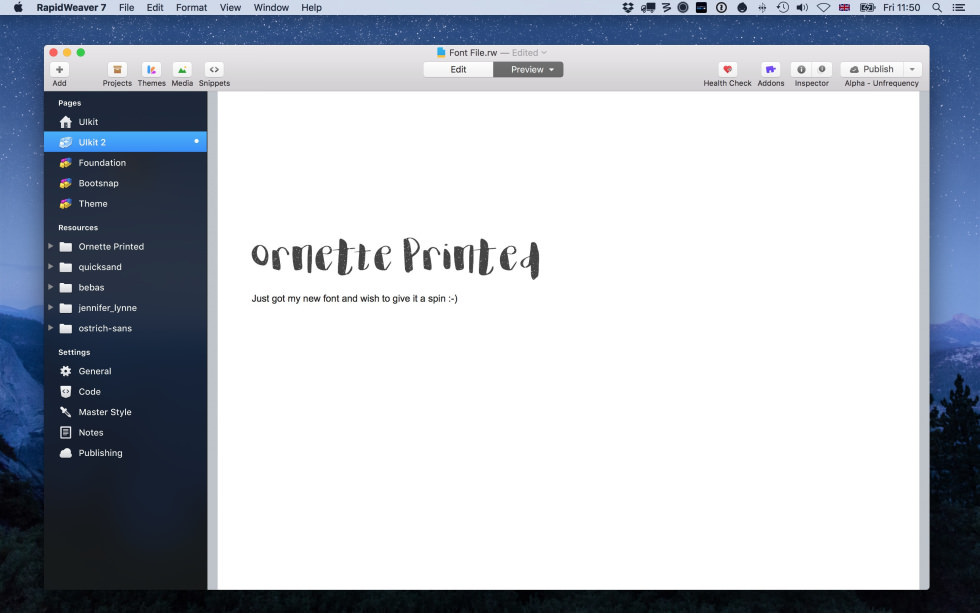Switch to Preview mode

(x=528, y=69)
